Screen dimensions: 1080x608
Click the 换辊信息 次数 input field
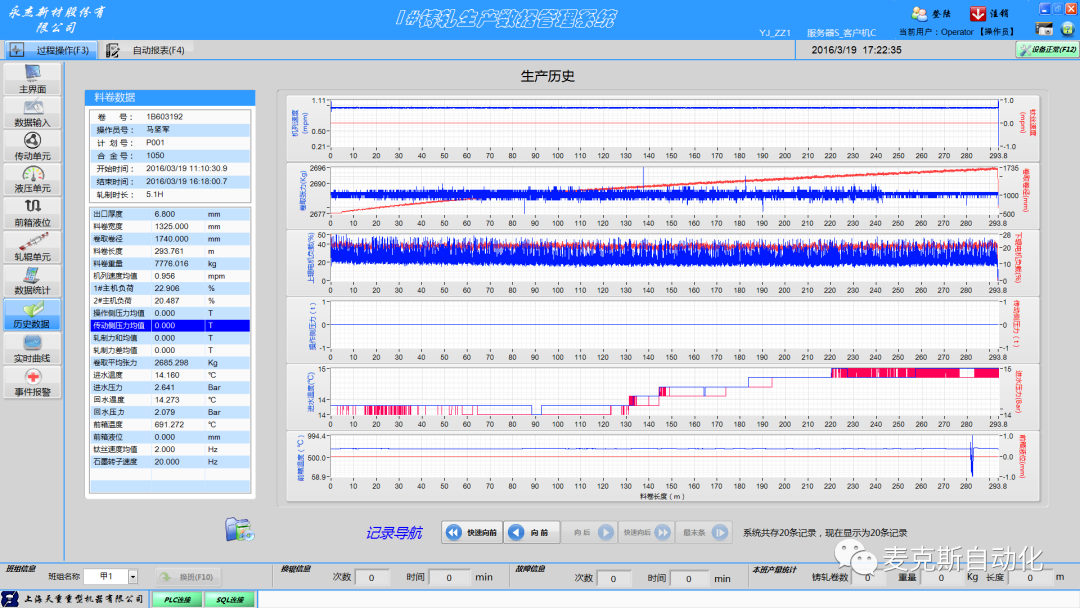click(372, 578)
